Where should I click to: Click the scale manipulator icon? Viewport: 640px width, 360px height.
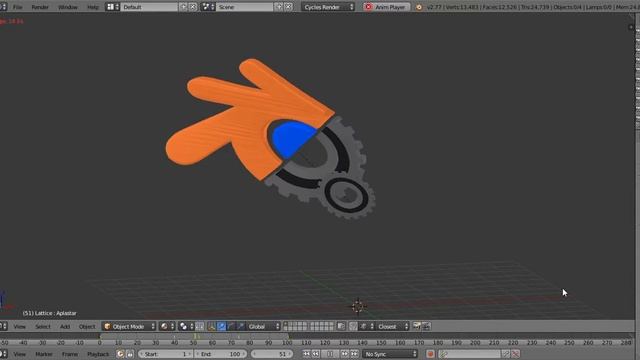tap(240, 326)
